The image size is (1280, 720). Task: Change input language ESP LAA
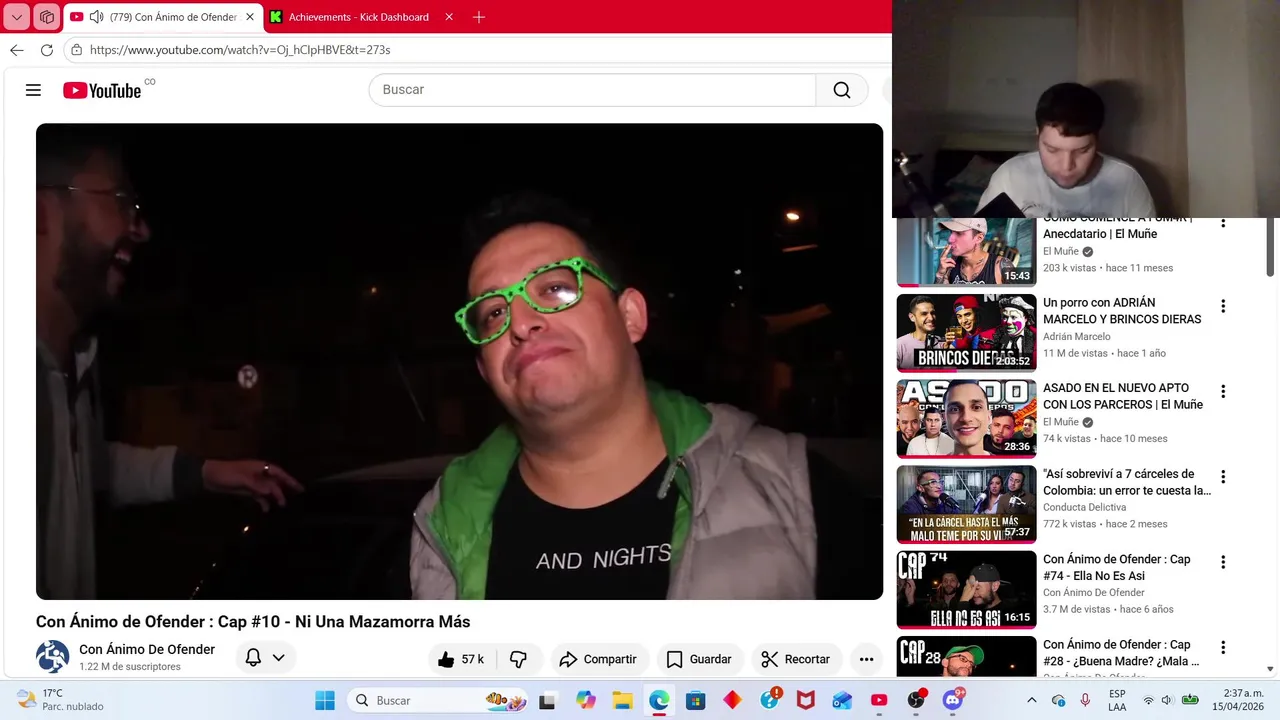coord(1117,700)
